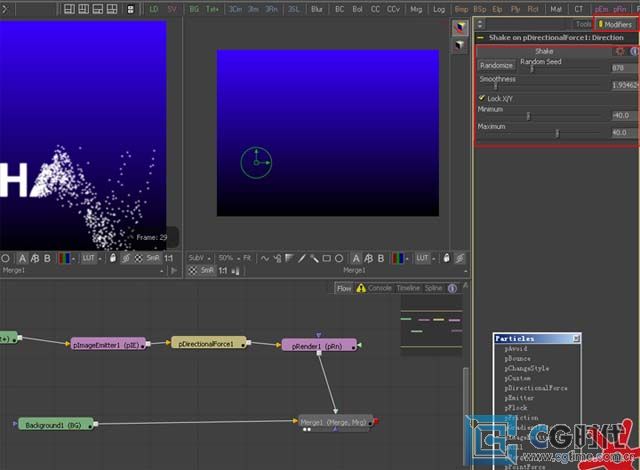Select the first view layout icon

(x=69, y=9)
